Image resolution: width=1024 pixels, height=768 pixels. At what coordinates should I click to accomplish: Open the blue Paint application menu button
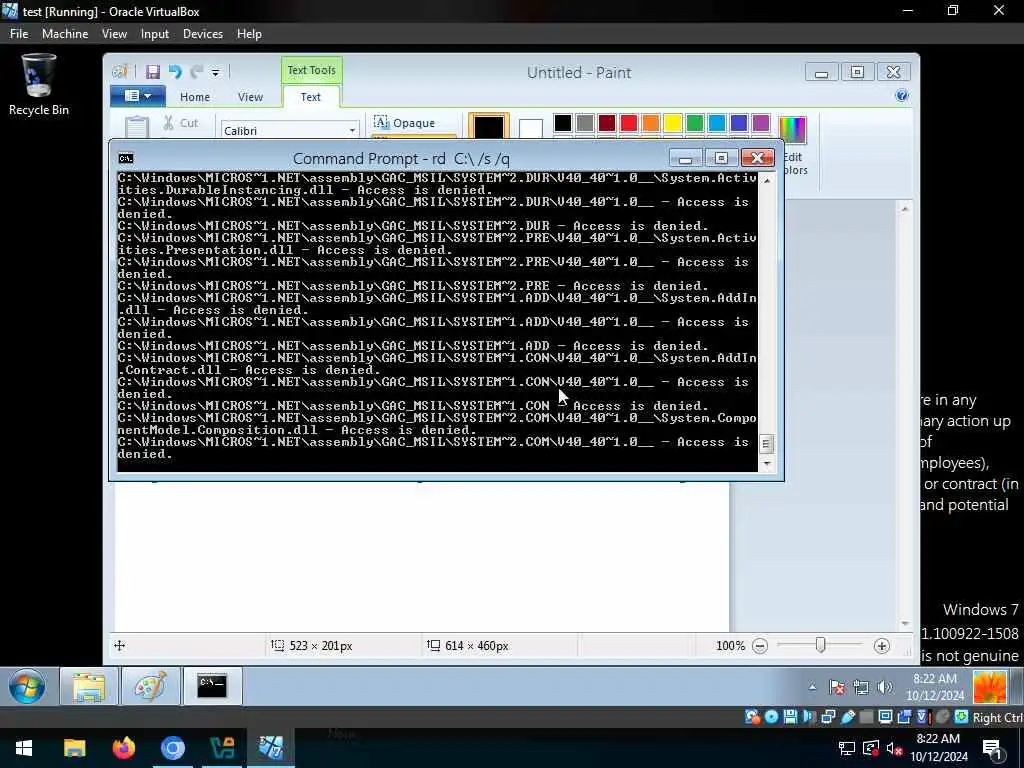click(x=138, y=96)
